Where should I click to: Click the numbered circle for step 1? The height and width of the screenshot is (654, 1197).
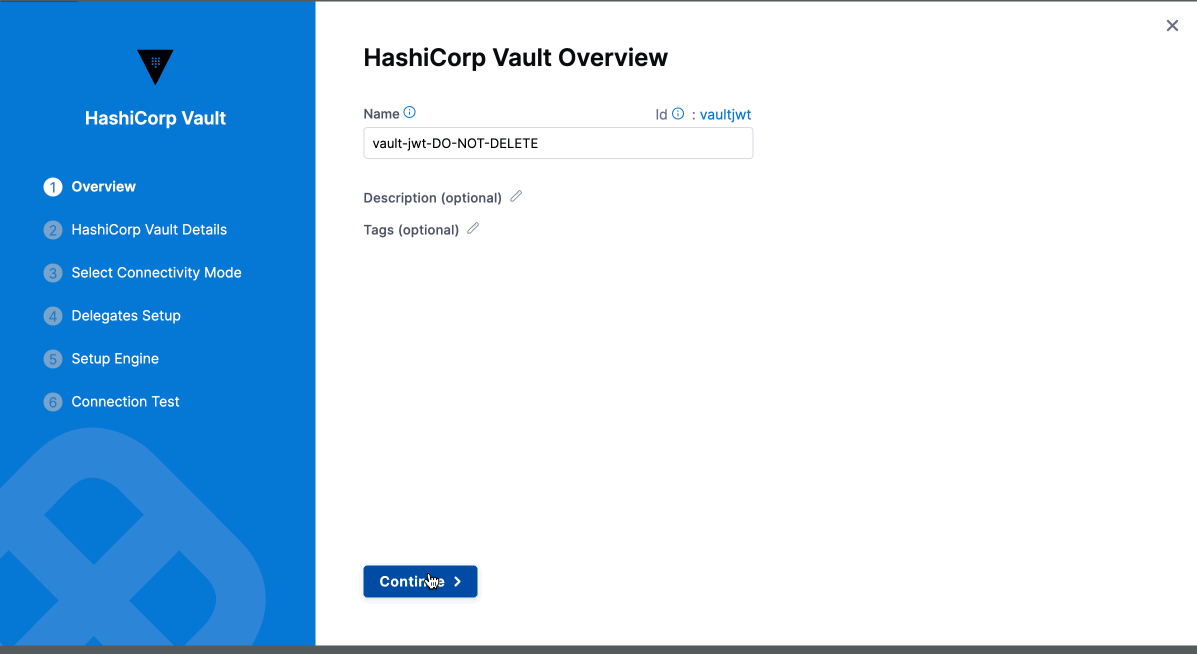coord(52,186)
